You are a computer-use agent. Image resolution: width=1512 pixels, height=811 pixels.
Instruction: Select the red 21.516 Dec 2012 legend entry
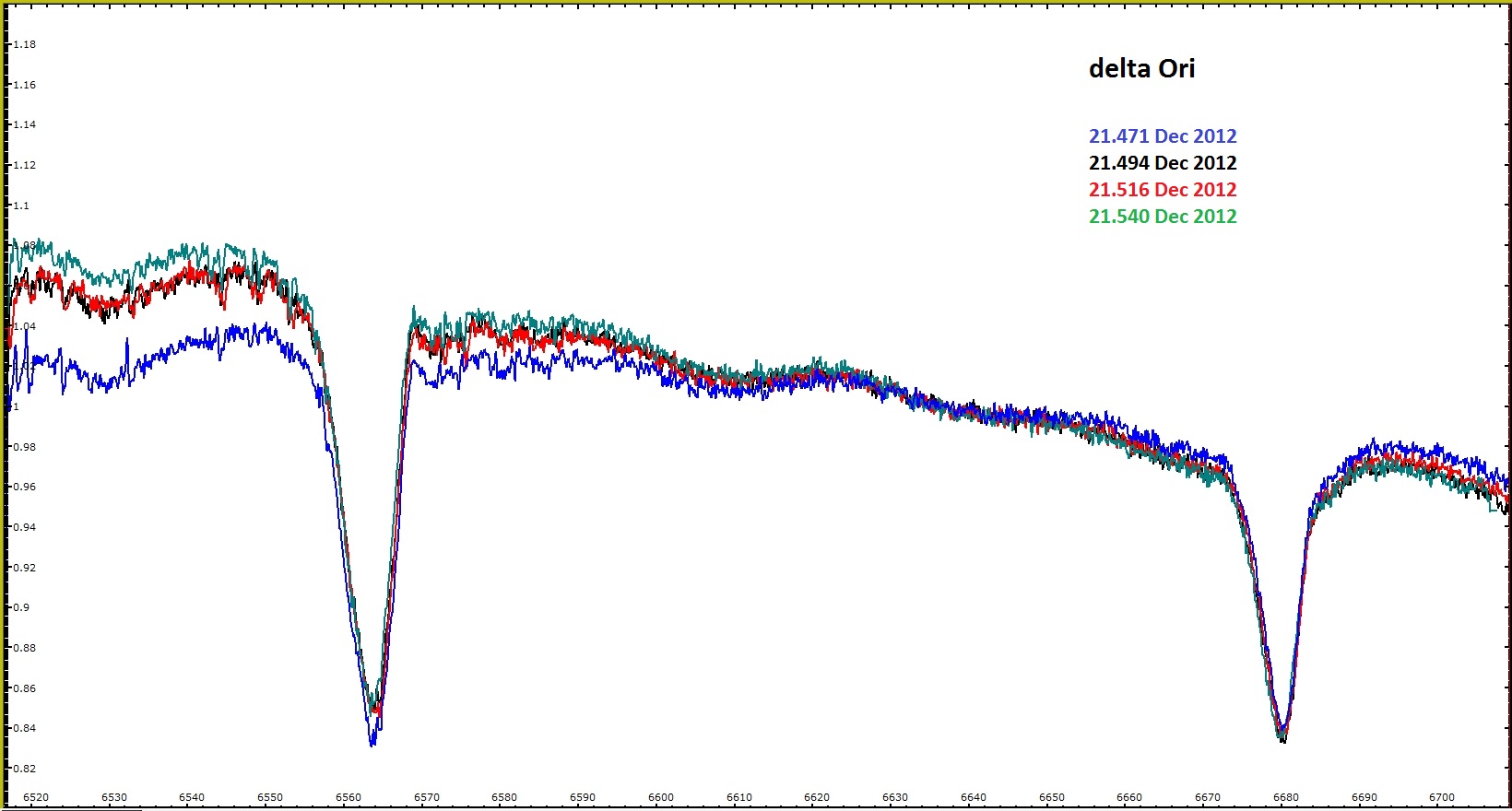pos(1162,190)
